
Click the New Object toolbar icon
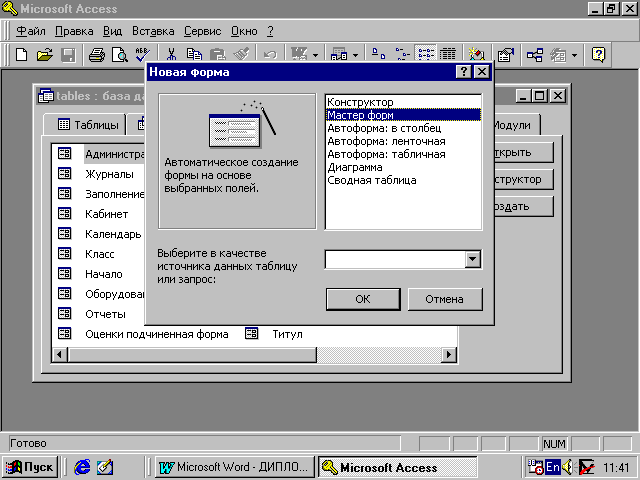[558, 55]
